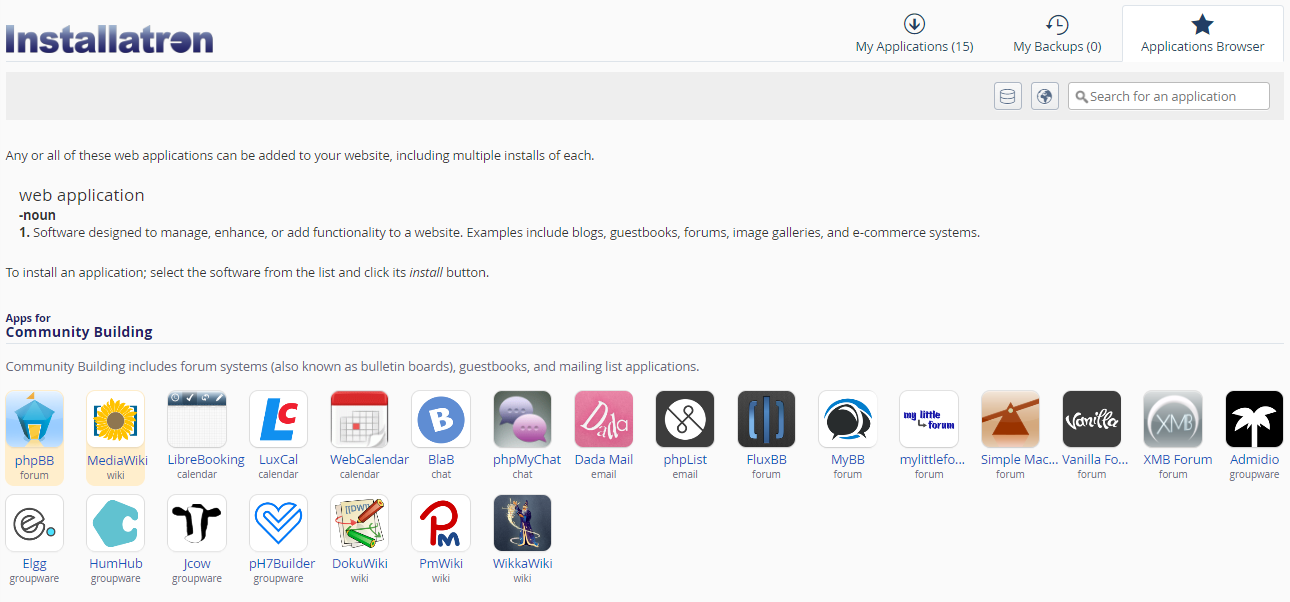Open the DokuWiki app icon

pyautogui.click(x=360, y=523)
